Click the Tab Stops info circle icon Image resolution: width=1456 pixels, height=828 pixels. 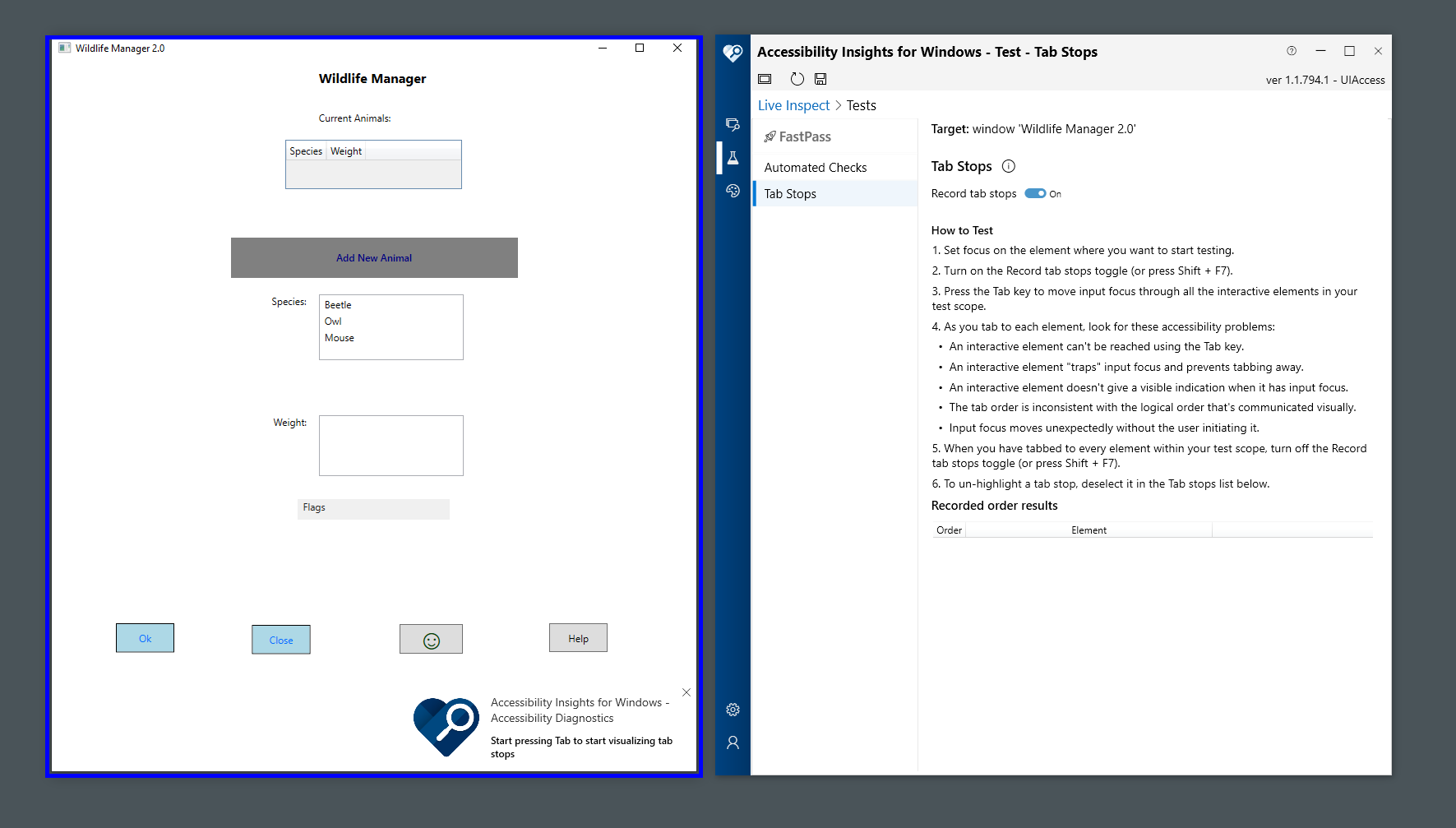pyautogui.click(x=1009, y=166)
